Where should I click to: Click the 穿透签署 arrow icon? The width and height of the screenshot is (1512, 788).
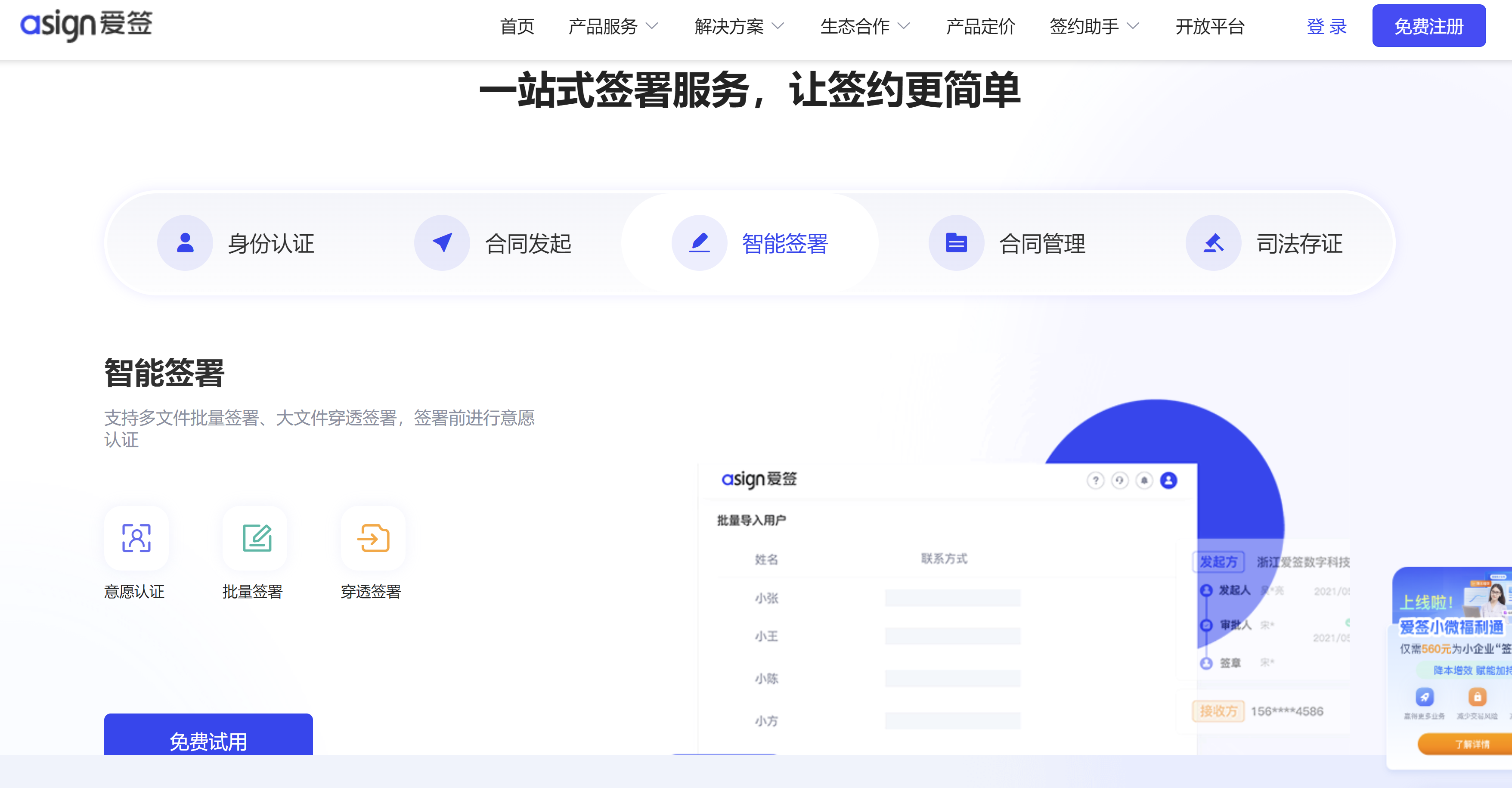pyautogui.click(x=373, y=538)
